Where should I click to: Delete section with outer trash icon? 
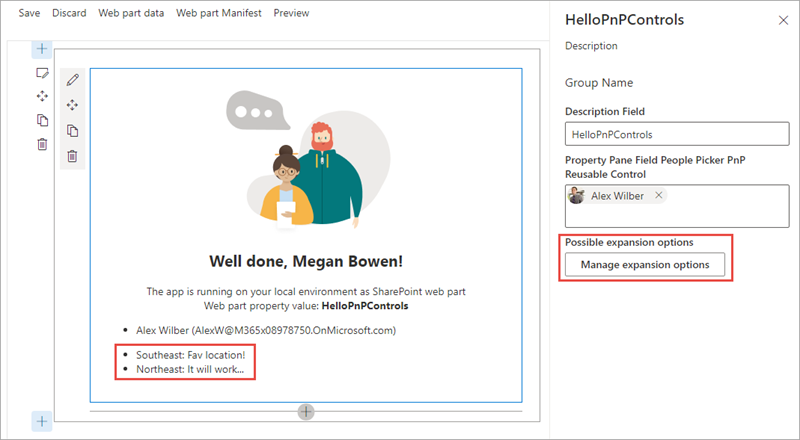[42, 144]
